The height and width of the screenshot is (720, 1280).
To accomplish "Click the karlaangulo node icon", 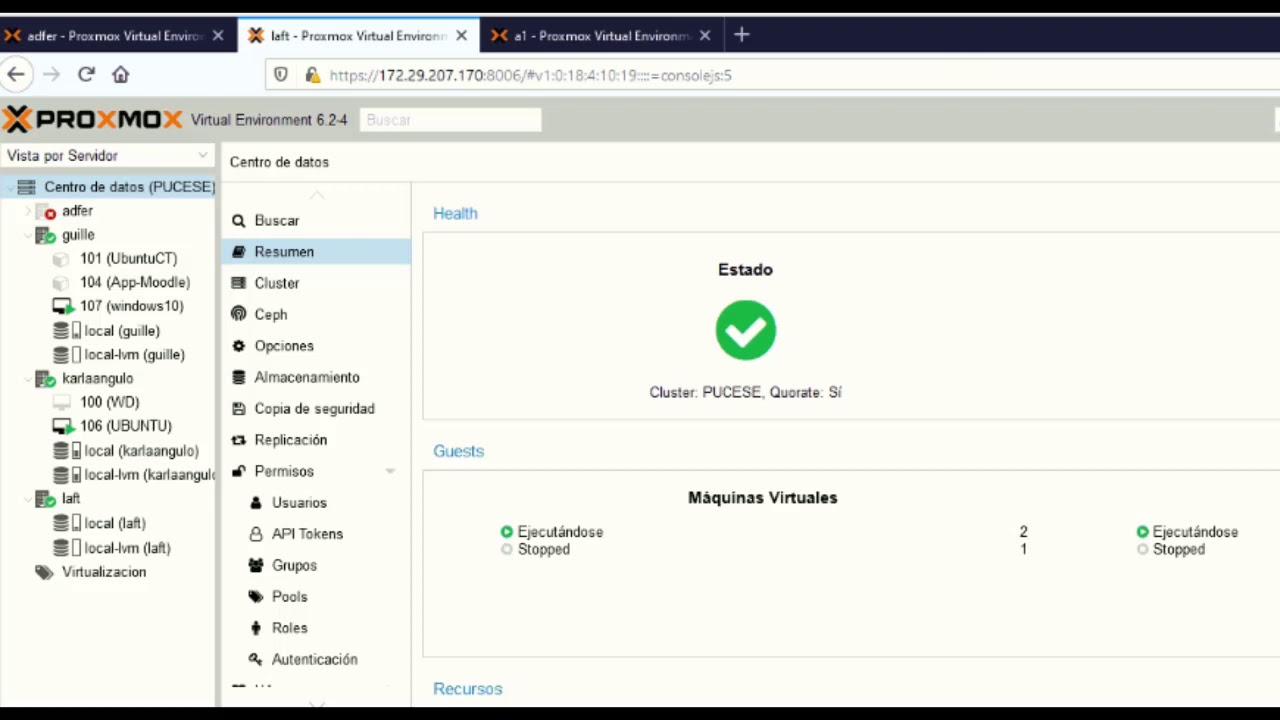I will (x=46, y=379).
